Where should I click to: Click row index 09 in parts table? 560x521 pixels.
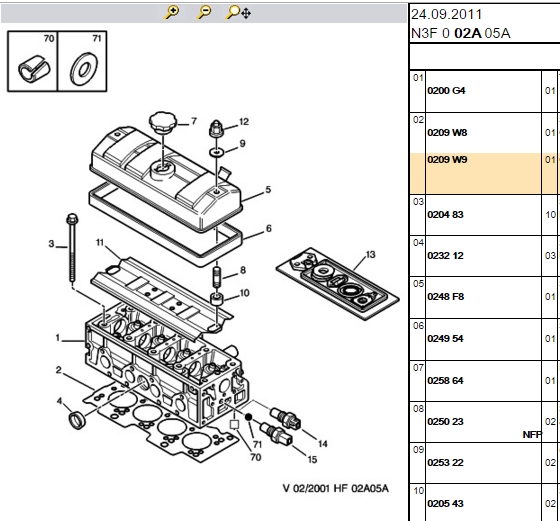pyautogui.click(x=418, y=450)
